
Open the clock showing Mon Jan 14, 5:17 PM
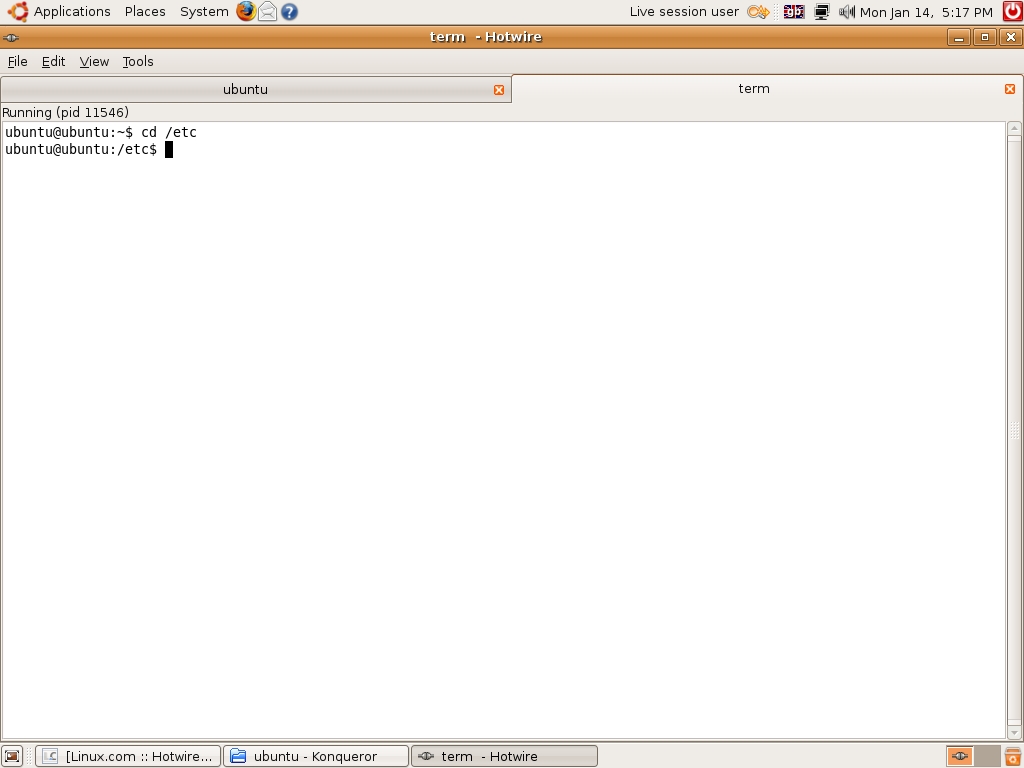point(926,12)
